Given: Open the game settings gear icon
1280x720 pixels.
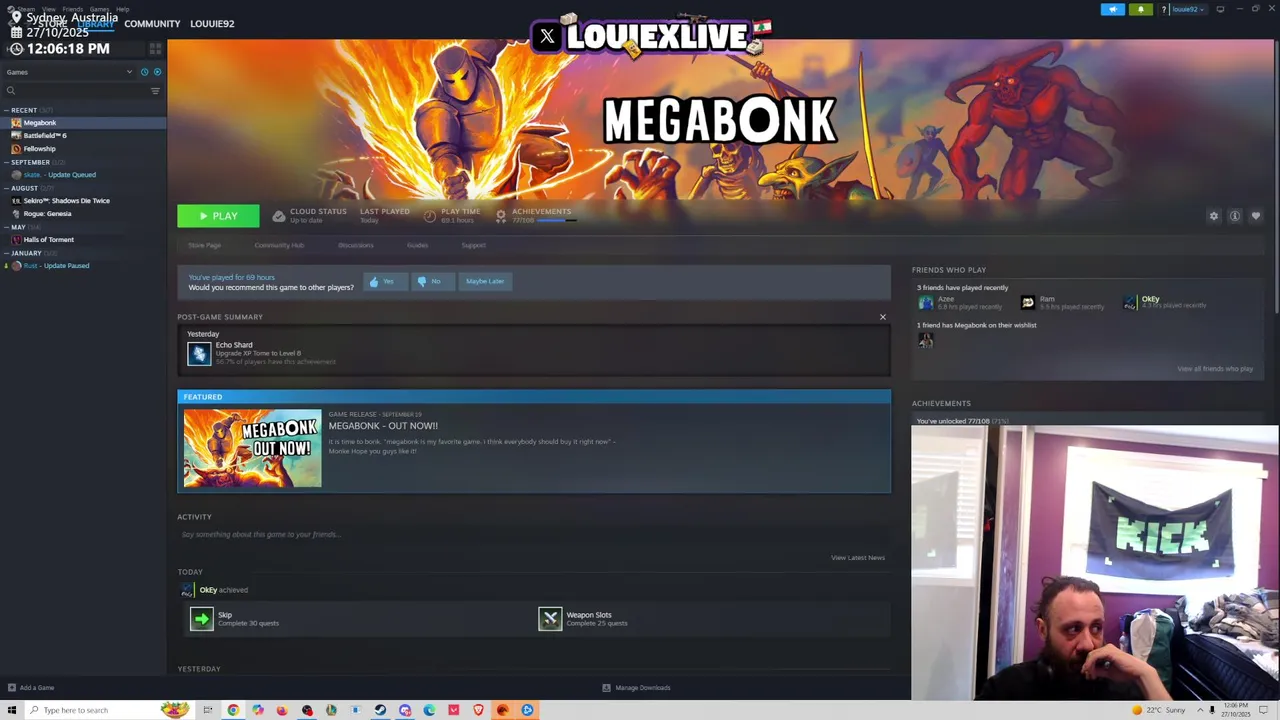Looking at the screenshot, I should point(1214,216).
